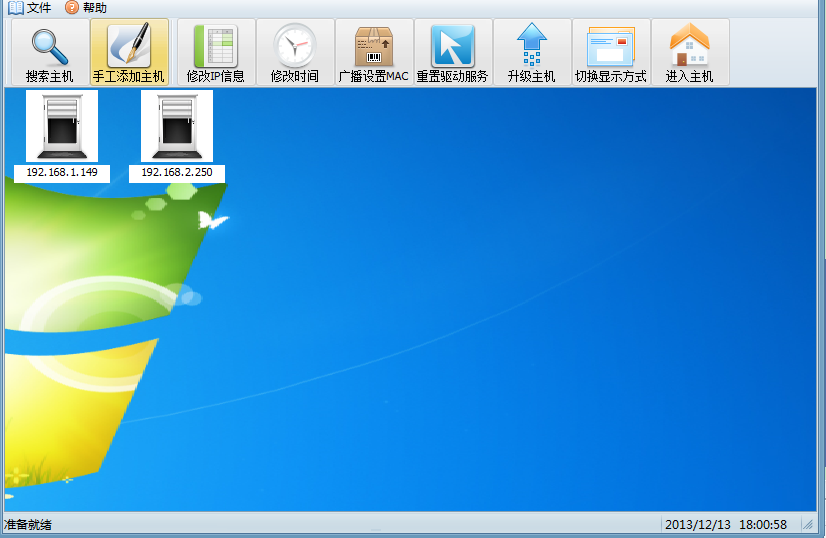Select the 手工添加主机 pen icon
This screenshot has height=538, width=826.
pos(129,45)
